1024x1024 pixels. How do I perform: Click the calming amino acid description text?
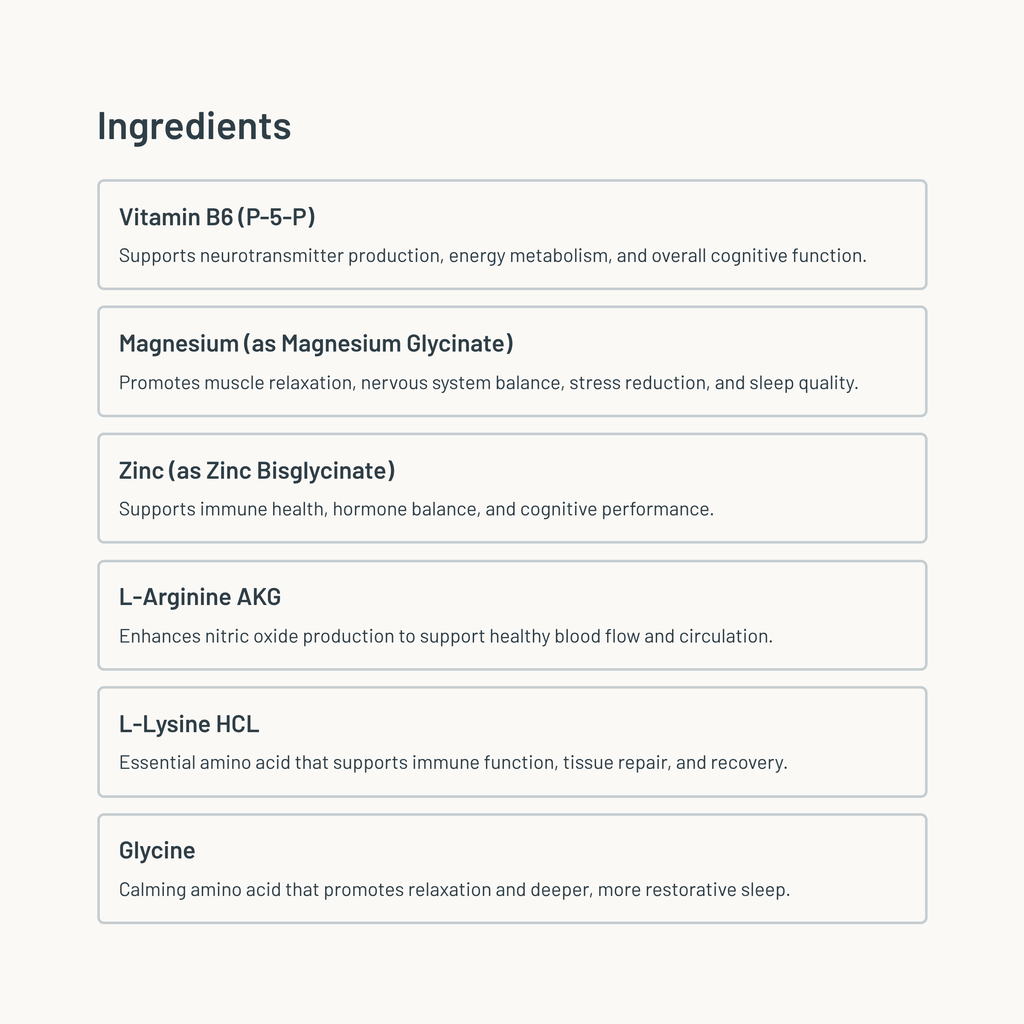coord(455,889)
